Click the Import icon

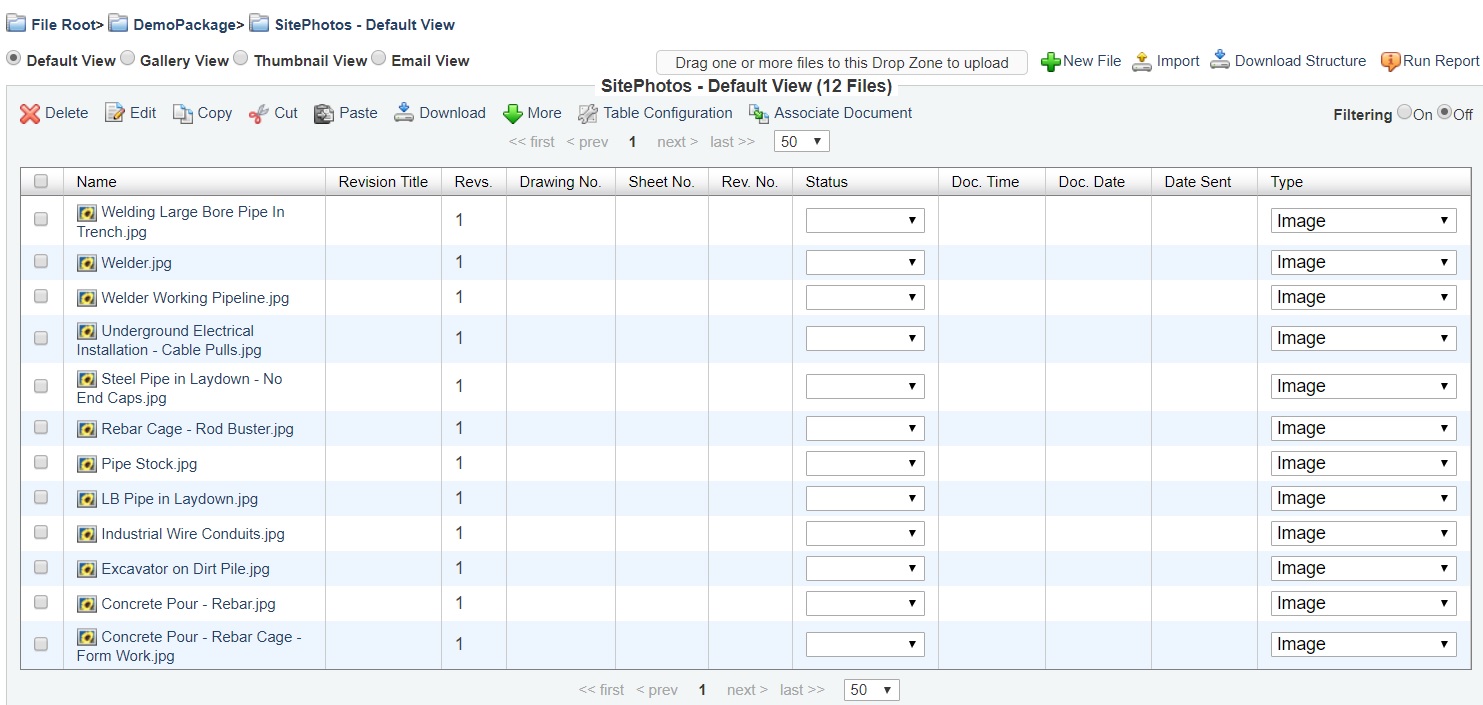point(1142,62)
